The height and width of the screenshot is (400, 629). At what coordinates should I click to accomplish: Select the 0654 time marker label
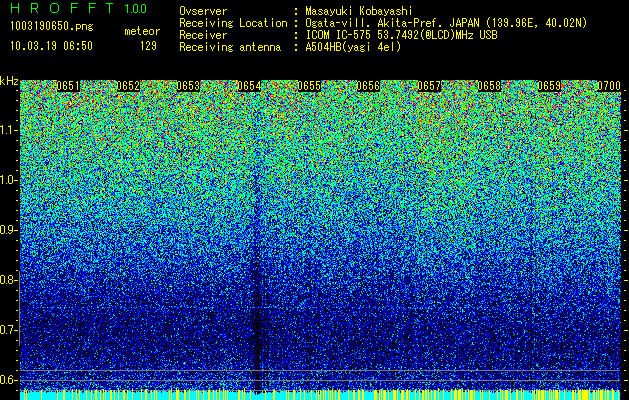coord(249,86)
